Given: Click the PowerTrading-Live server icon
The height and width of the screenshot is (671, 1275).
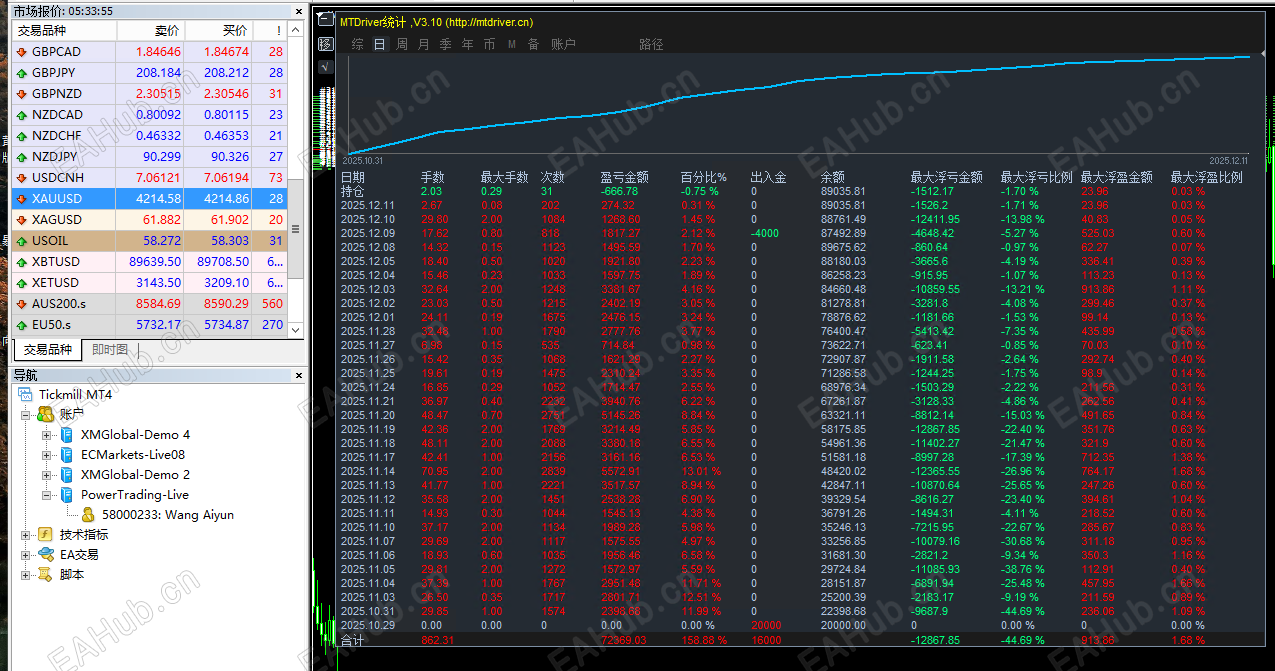Looking at the screenshot, I should 66,495.
